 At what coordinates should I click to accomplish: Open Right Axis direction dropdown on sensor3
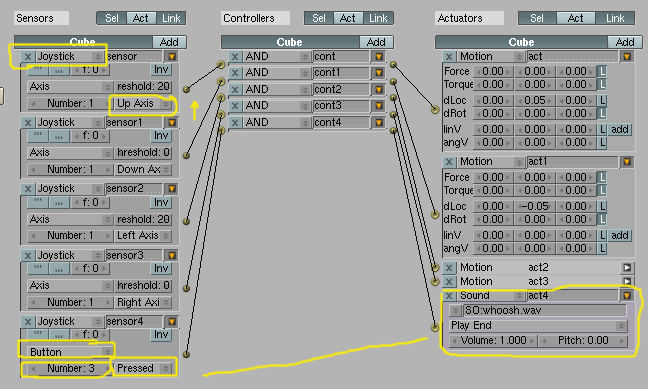pos(143,303)
